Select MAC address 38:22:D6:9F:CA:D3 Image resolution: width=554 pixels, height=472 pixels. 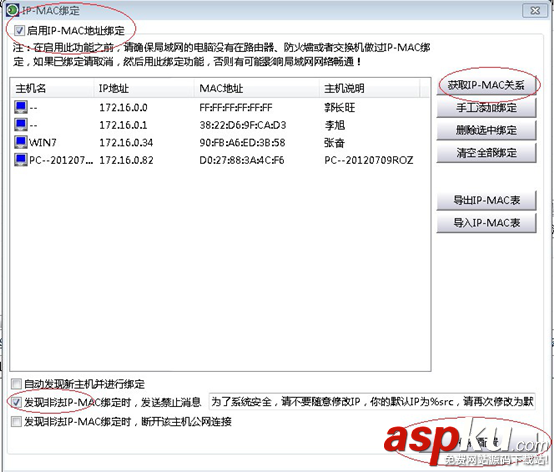pos(242,125)
